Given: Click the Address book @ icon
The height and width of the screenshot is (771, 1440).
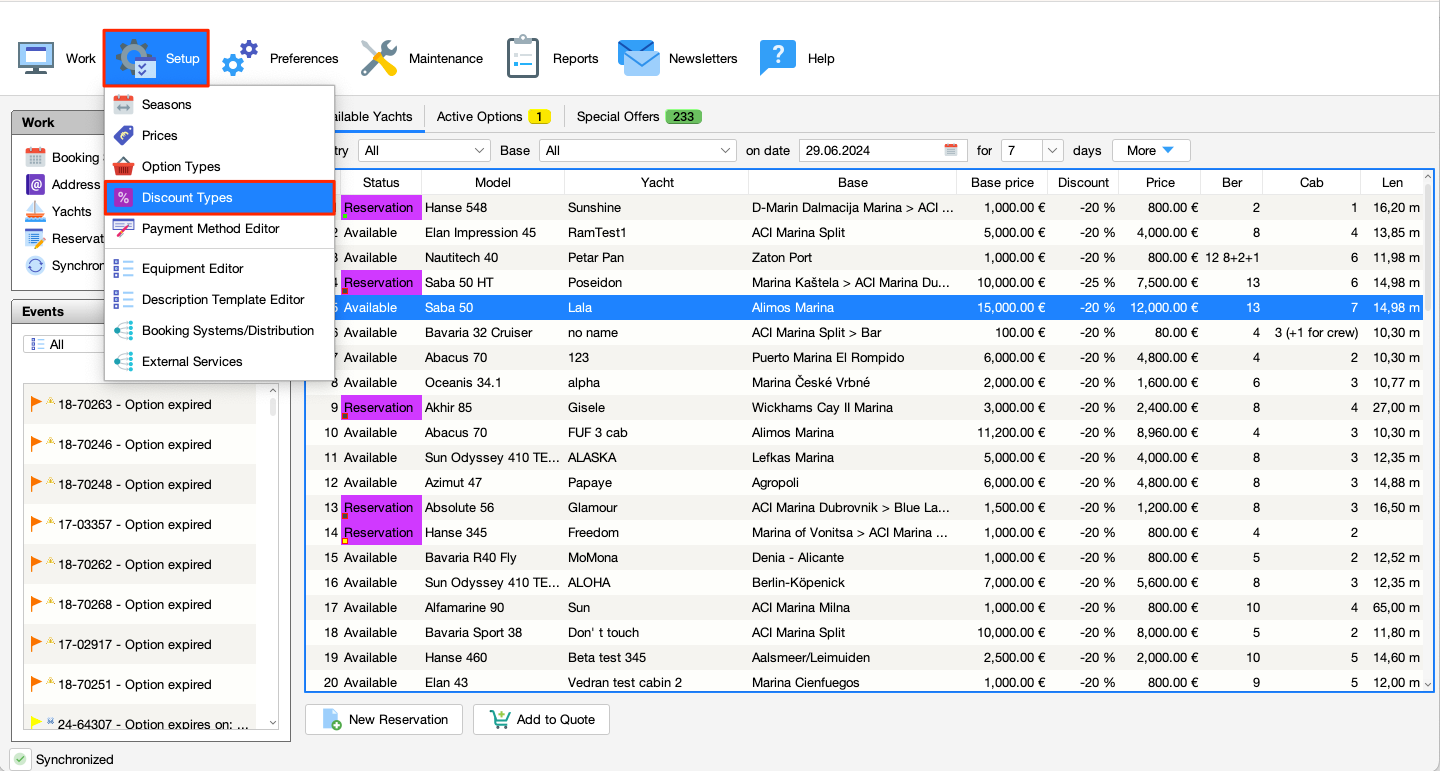Looking at the screenshot, I should tap(35, 184).
